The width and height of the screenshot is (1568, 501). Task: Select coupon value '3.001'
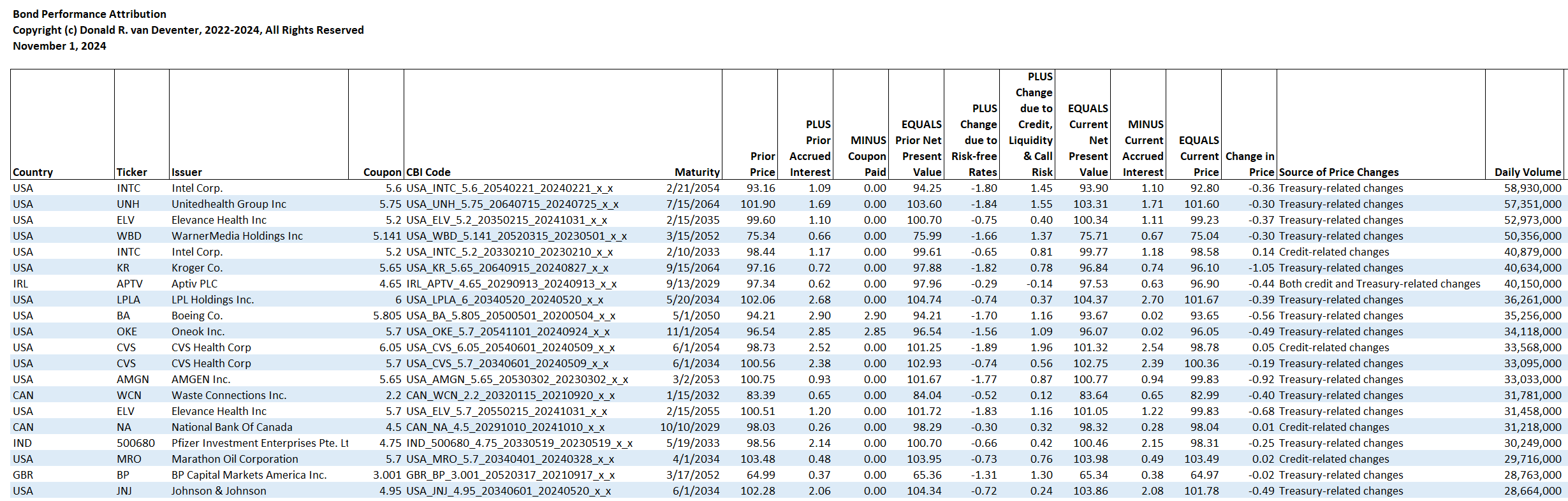387,475
